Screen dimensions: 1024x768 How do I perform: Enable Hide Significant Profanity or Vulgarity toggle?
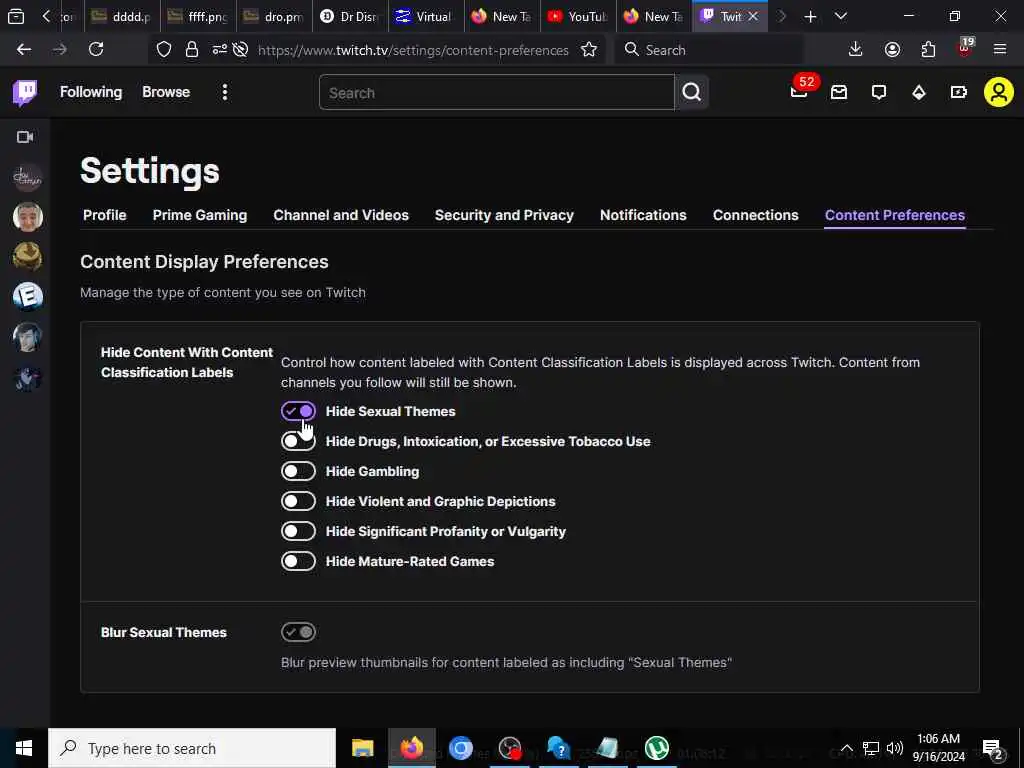tap(298, 532)
